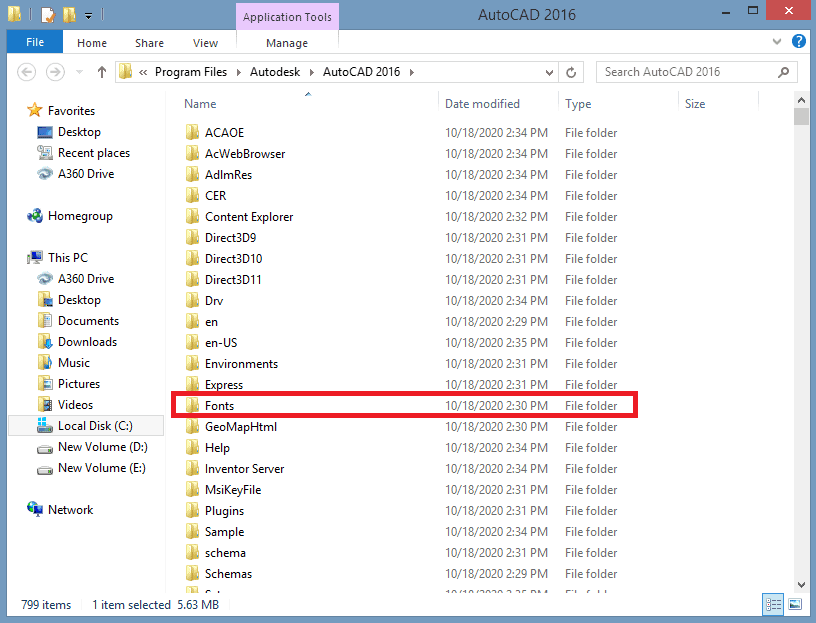The image size is (816, 623).
Task: Select the Sample folder
Action: point(224,532)
